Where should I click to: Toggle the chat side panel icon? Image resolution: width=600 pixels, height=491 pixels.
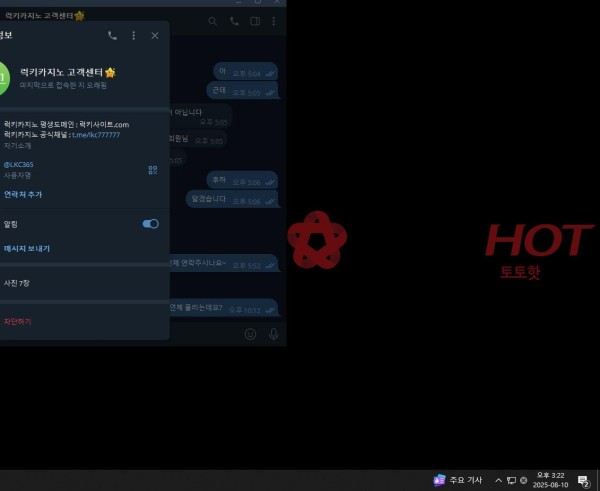[255, 21]
